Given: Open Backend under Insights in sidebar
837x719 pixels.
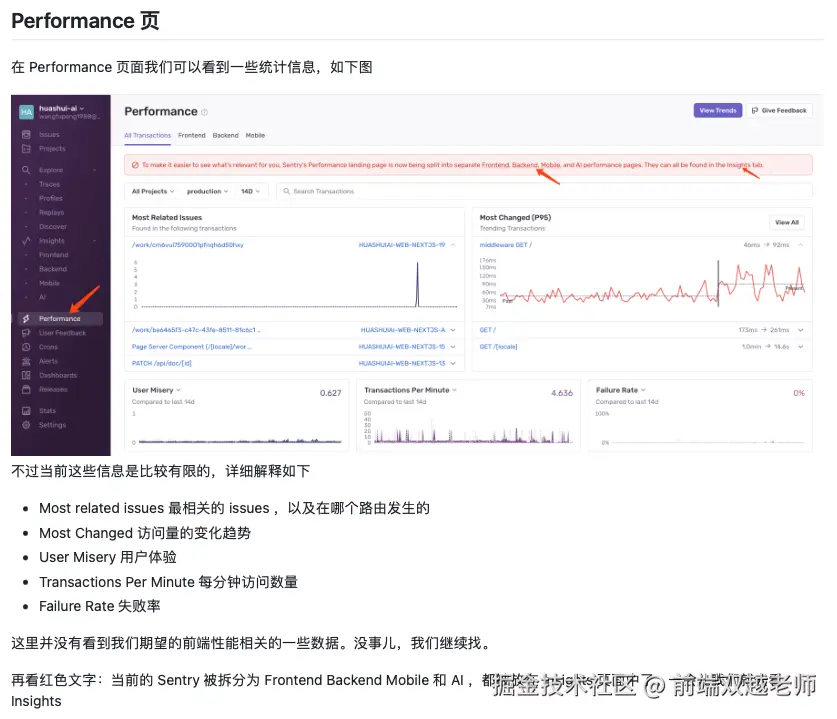Looking at the screenshot, I should point(53,269).
